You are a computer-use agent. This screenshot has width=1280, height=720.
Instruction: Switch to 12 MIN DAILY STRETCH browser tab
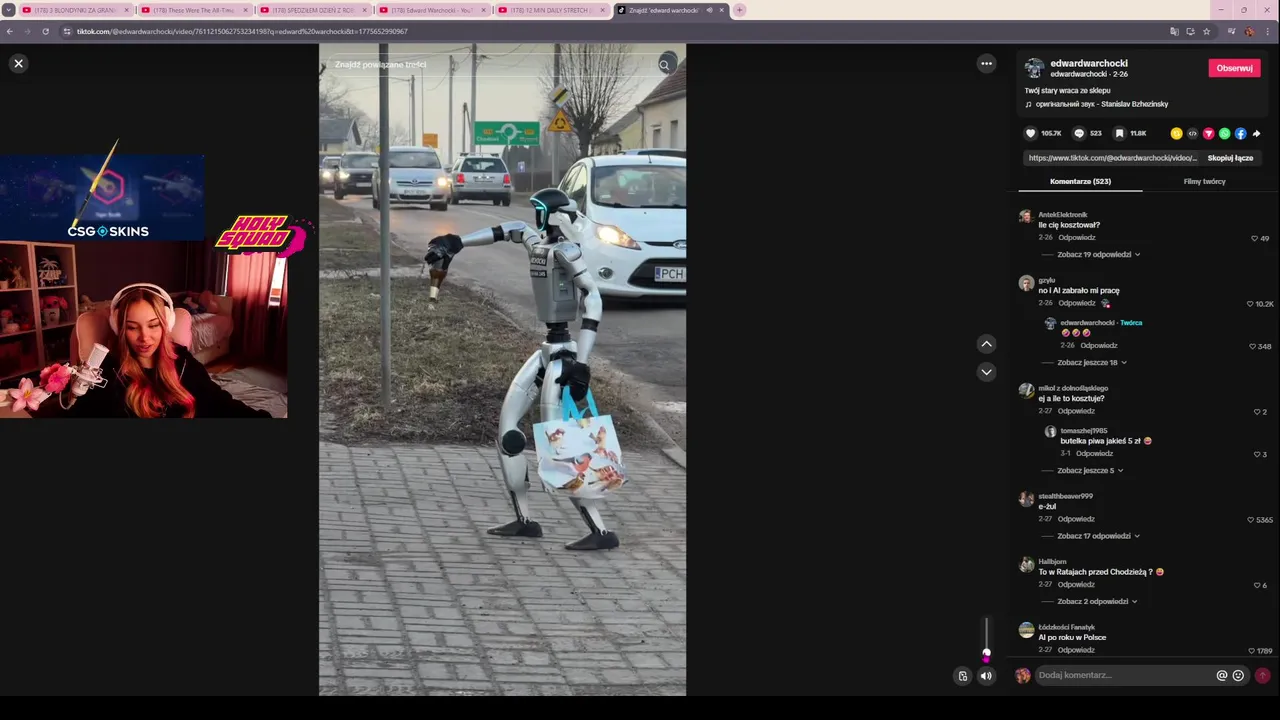(x=551, y=10)
